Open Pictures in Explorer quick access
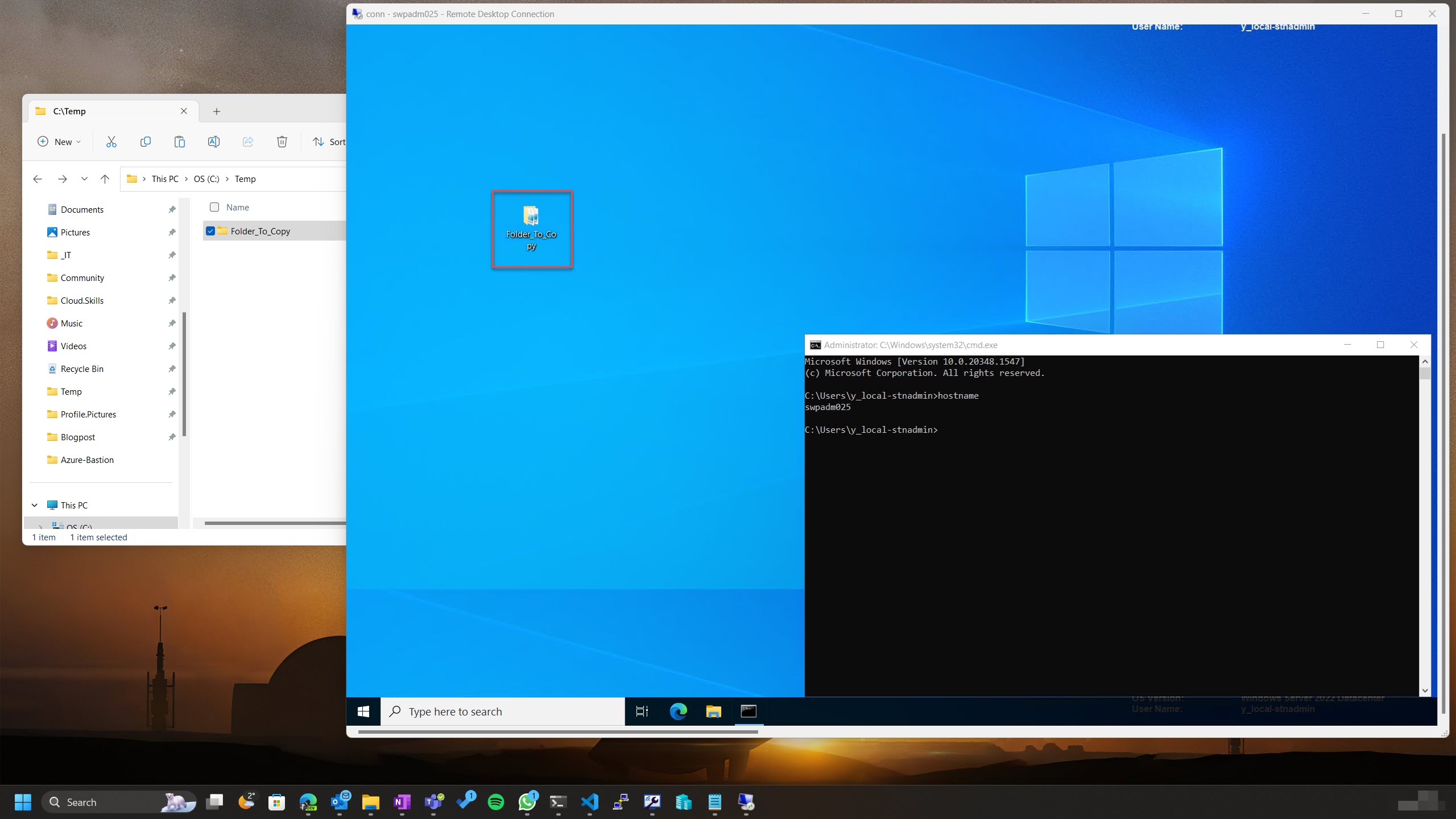This screenshot has width=1456, height=819. (75, 232)
